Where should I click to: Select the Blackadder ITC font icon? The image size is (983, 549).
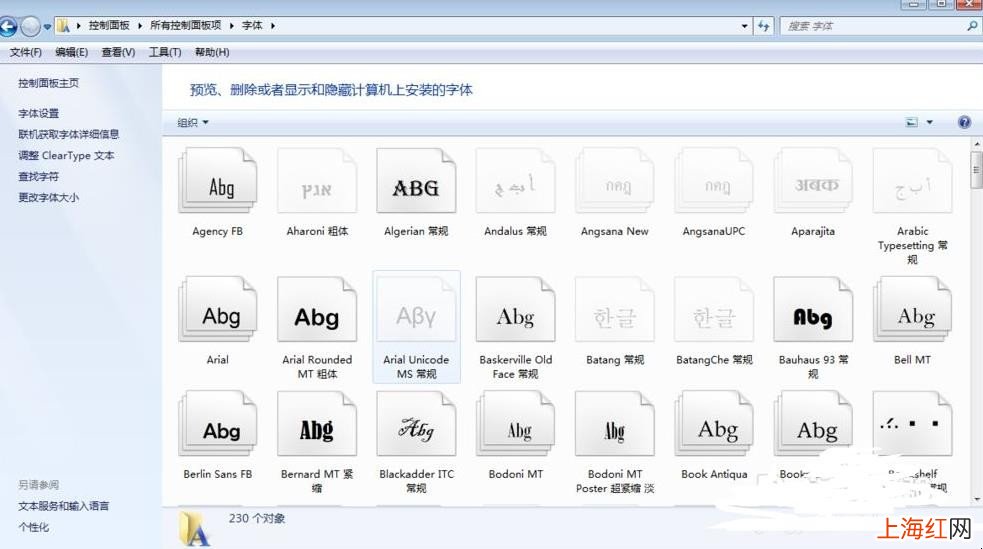point(416,424)
